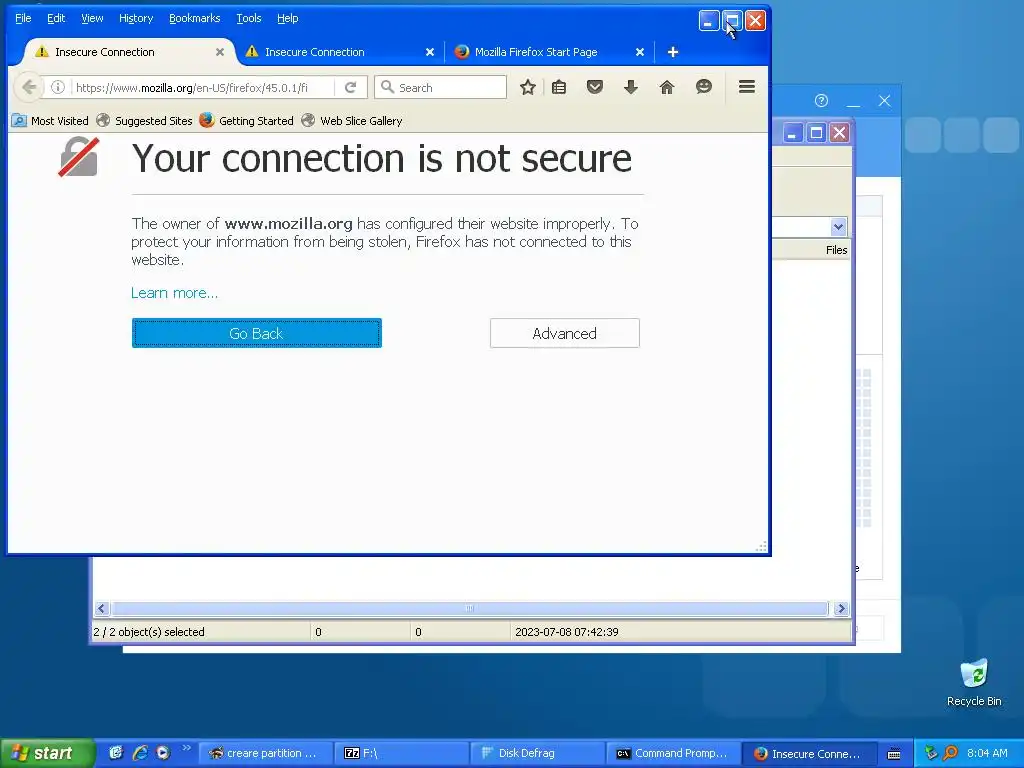
Task: Save page to Pocket
Action: coord(594,87)
